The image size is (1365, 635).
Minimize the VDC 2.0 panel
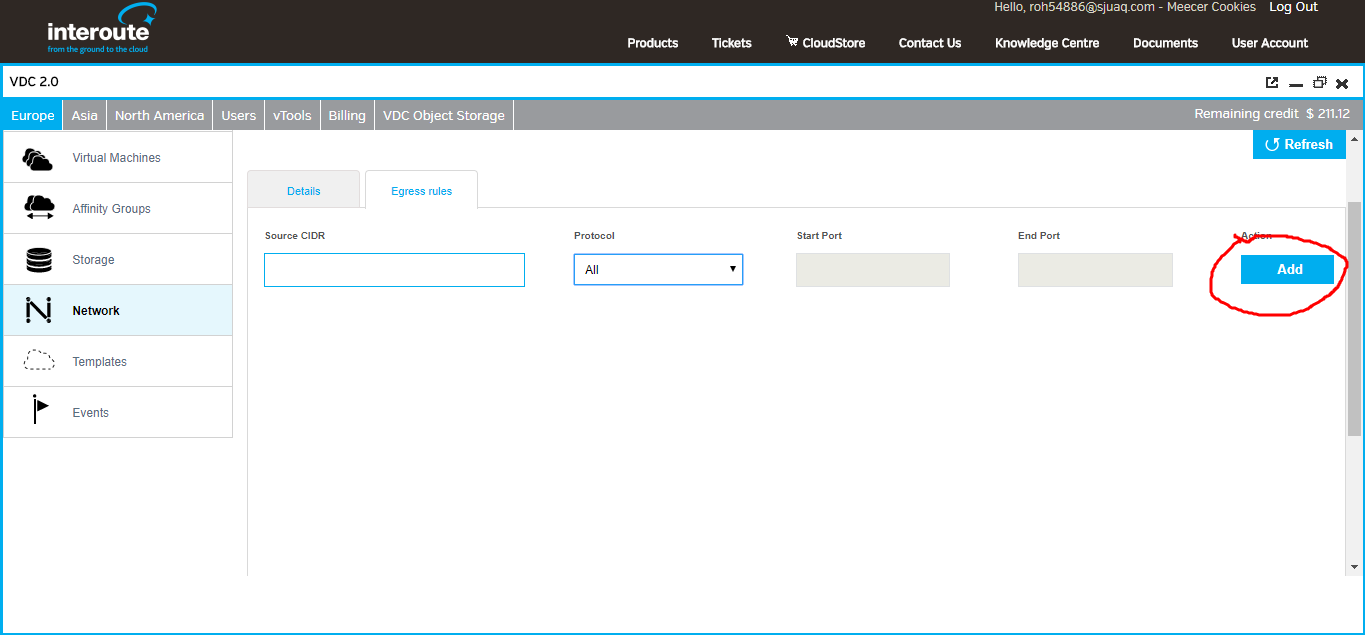pos(1296,85)
